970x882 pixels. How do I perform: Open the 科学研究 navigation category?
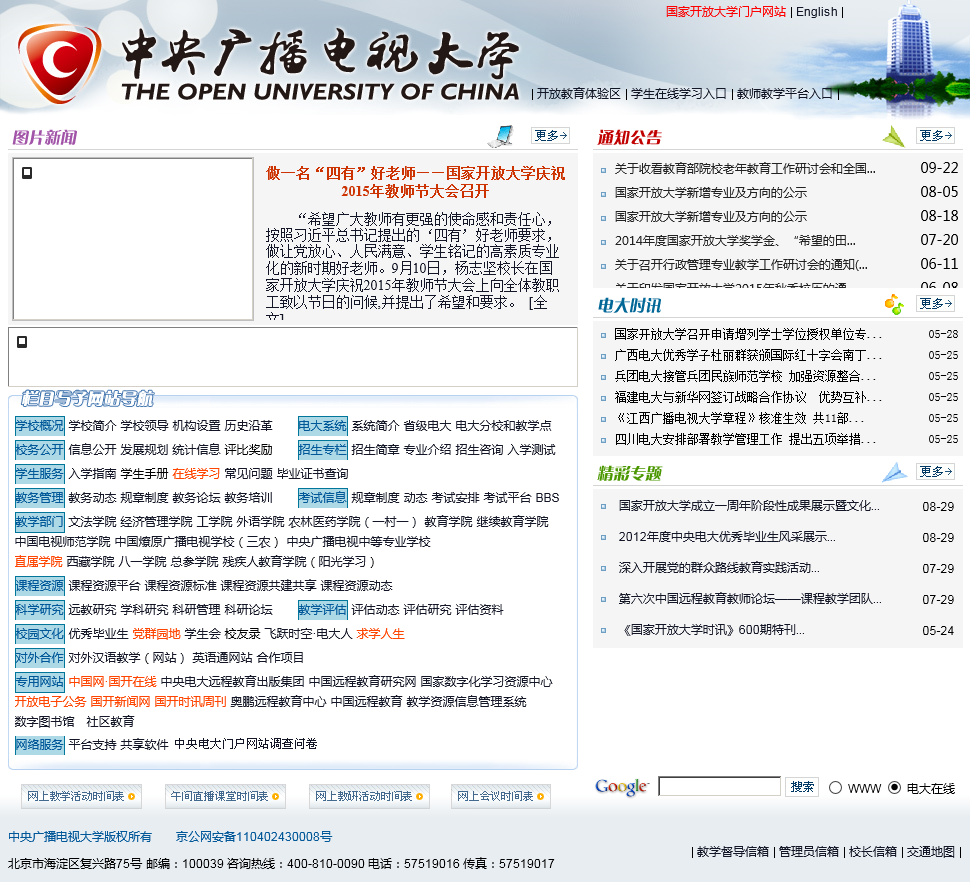click(40, 610)
